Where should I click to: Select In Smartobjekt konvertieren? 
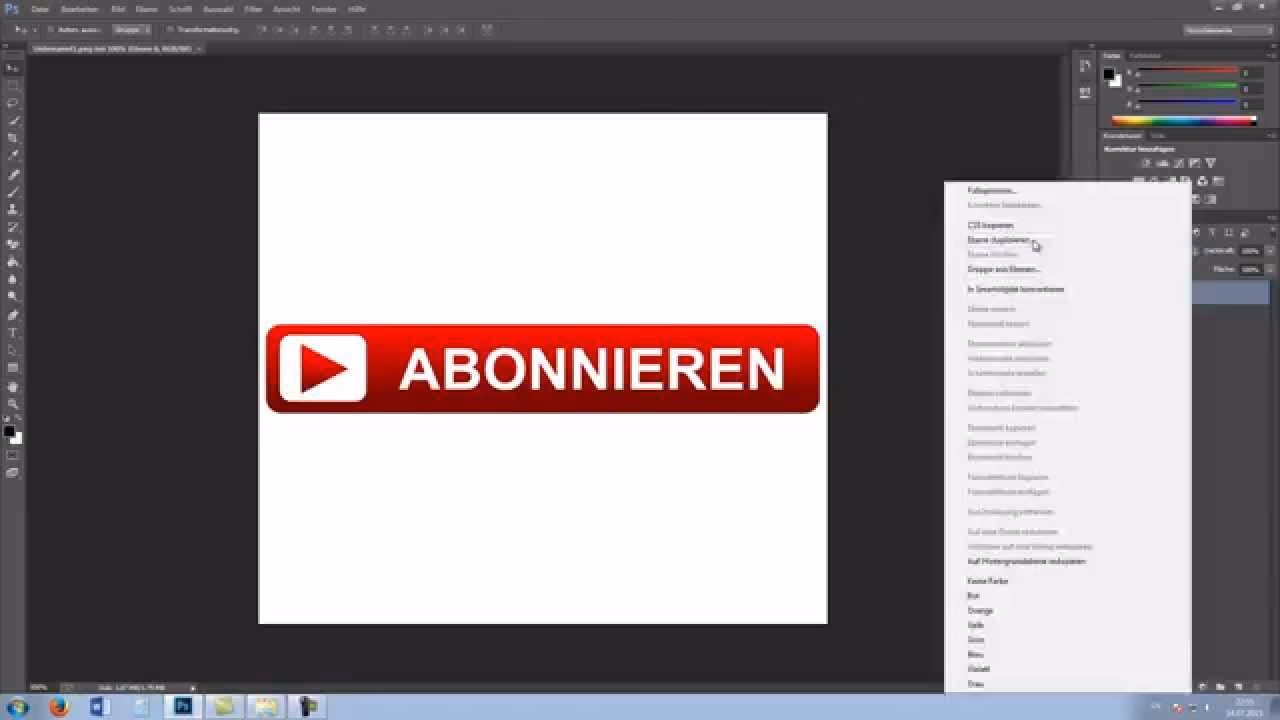(1015, 289)
